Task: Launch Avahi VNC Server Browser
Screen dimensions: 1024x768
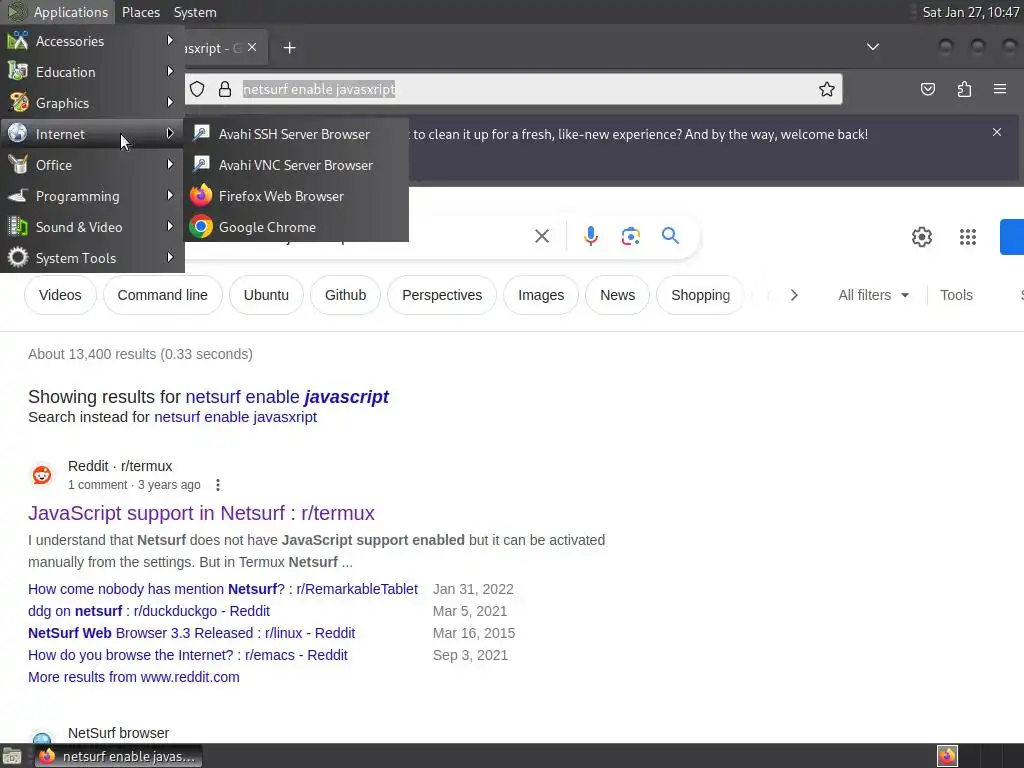Action: tap(296, 165)
